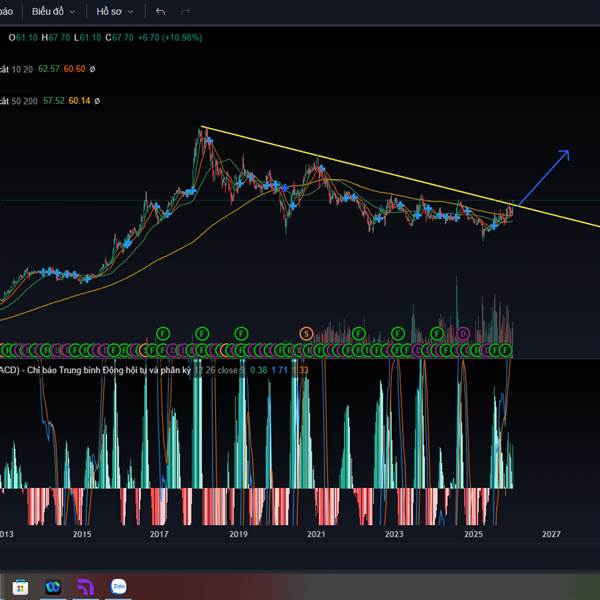Viewport: 600px width, 600px height.
Task: Click the upper F event marker near 2018
Action: pyautogui.click(x=202, y=334)
